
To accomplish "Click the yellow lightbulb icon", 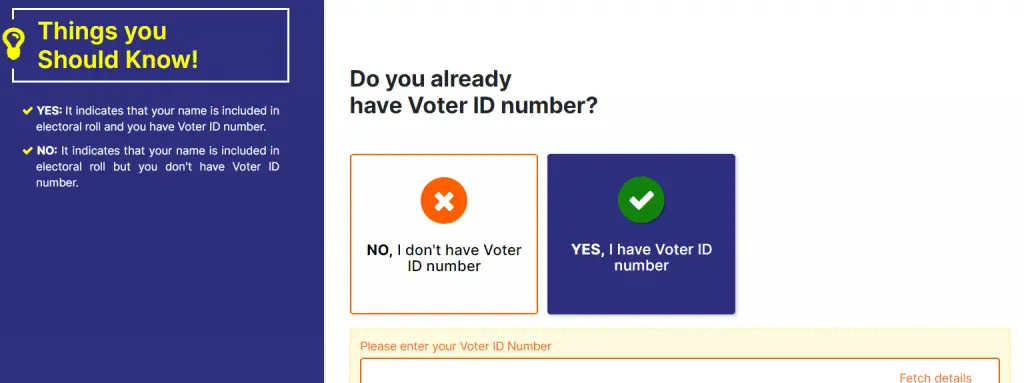I will pyautogui.click(x=13, y=44).
